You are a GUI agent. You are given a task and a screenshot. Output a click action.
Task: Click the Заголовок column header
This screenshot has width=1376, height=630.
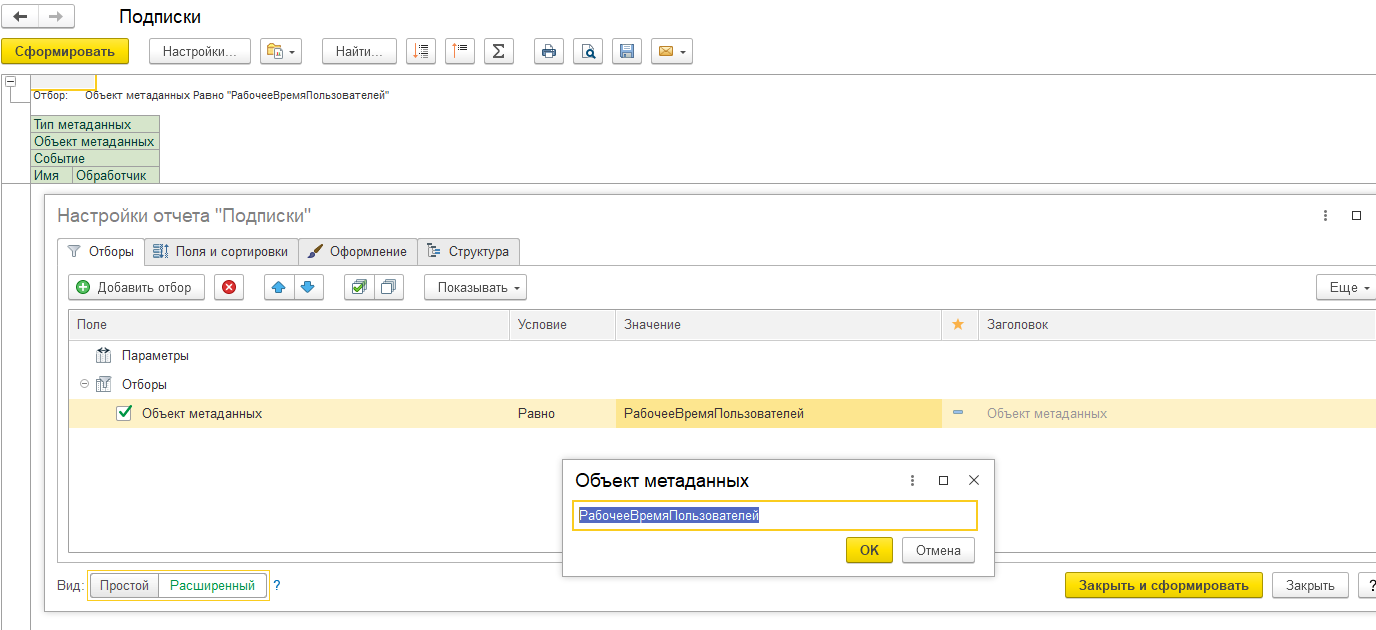pyautogui.click(x=1177, y=325)
